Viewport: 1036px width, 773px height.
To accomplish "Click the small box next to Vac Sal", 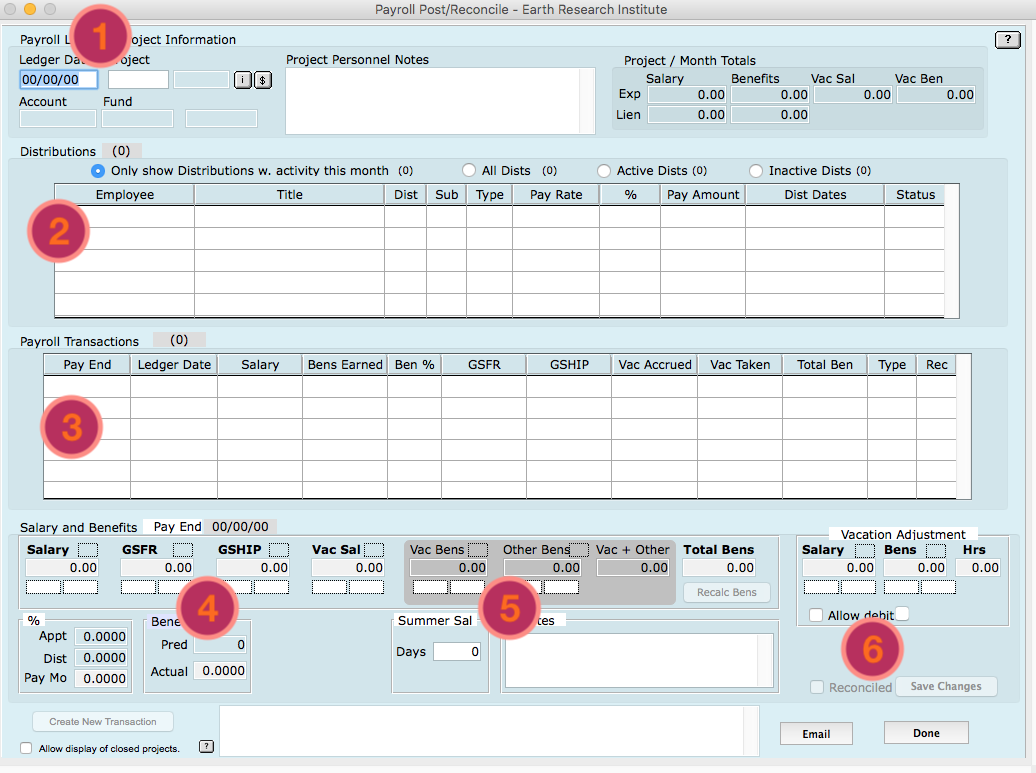I will coord(374,549).
